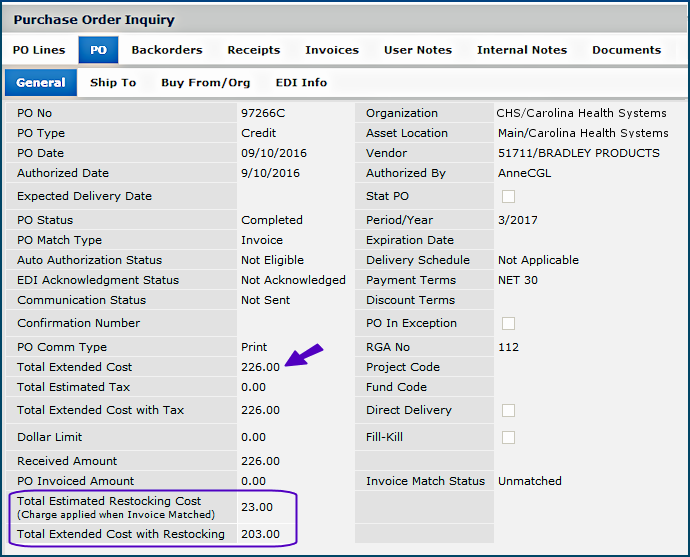Open the Ship To sub-tab
The width and height of the screenshot is (690, 557).
(x=113, y=83)
